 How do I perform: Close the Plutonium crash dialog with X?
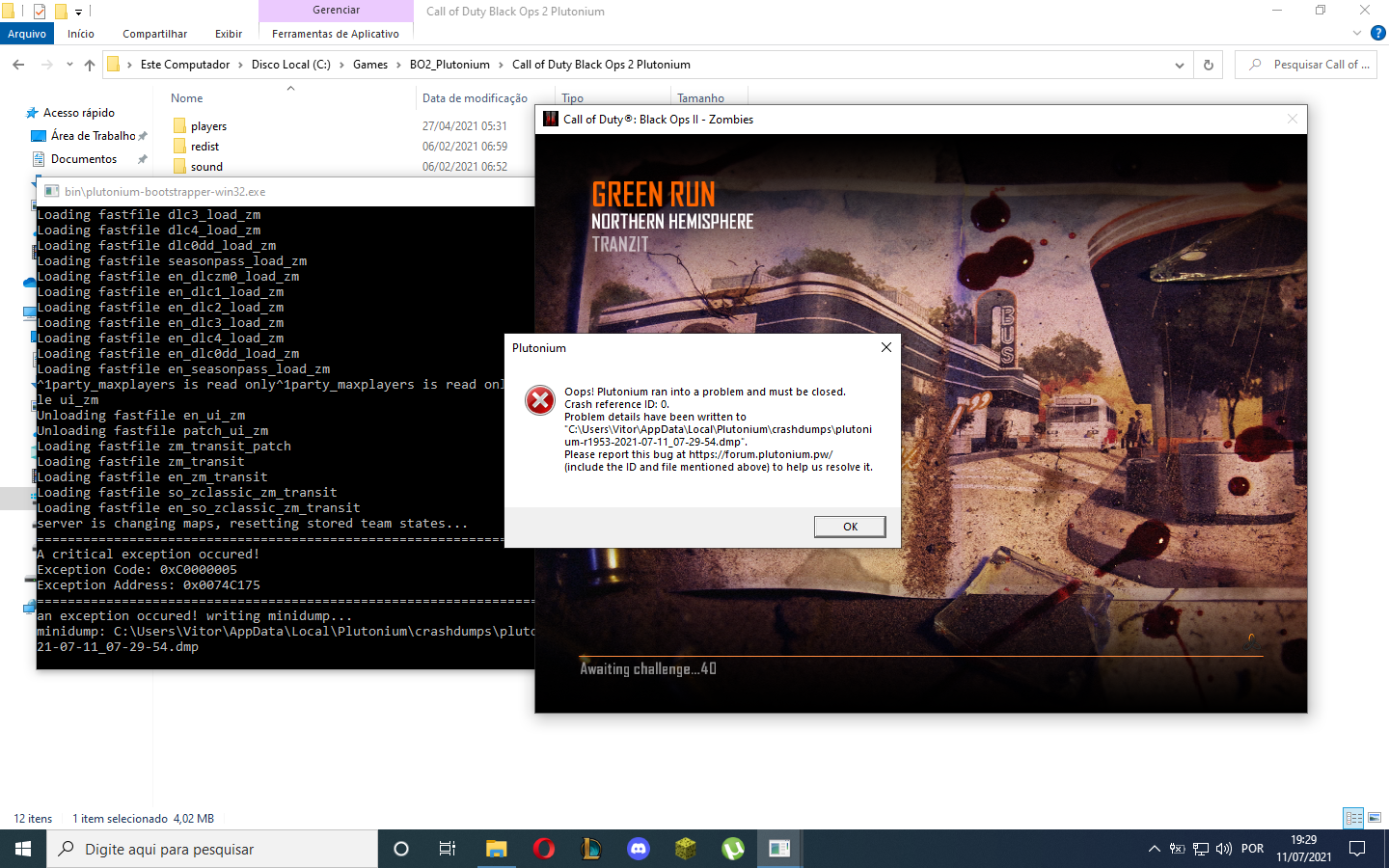tap(885, 347)
